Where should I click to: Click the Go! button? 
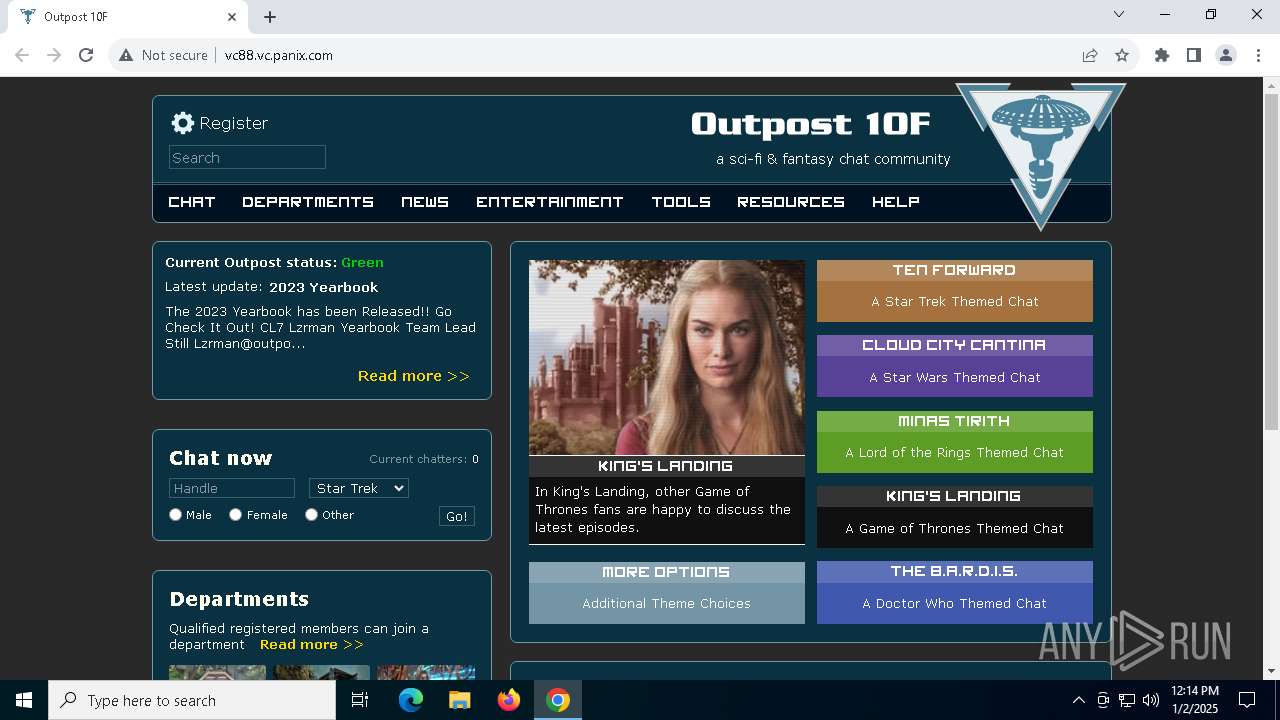(x=457, y=516)
